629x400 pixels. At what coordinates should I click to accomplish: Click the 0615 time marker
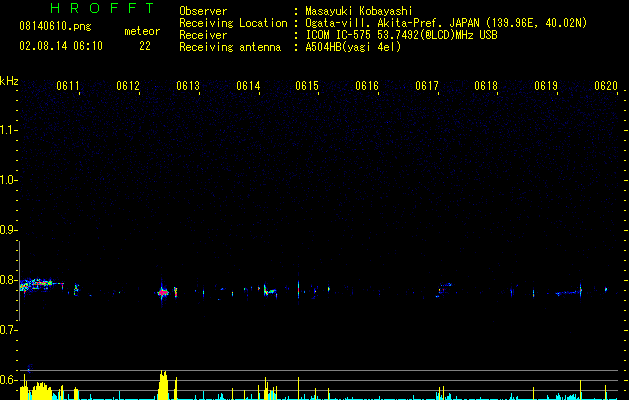pyautogui.click(x=307, y=86)
